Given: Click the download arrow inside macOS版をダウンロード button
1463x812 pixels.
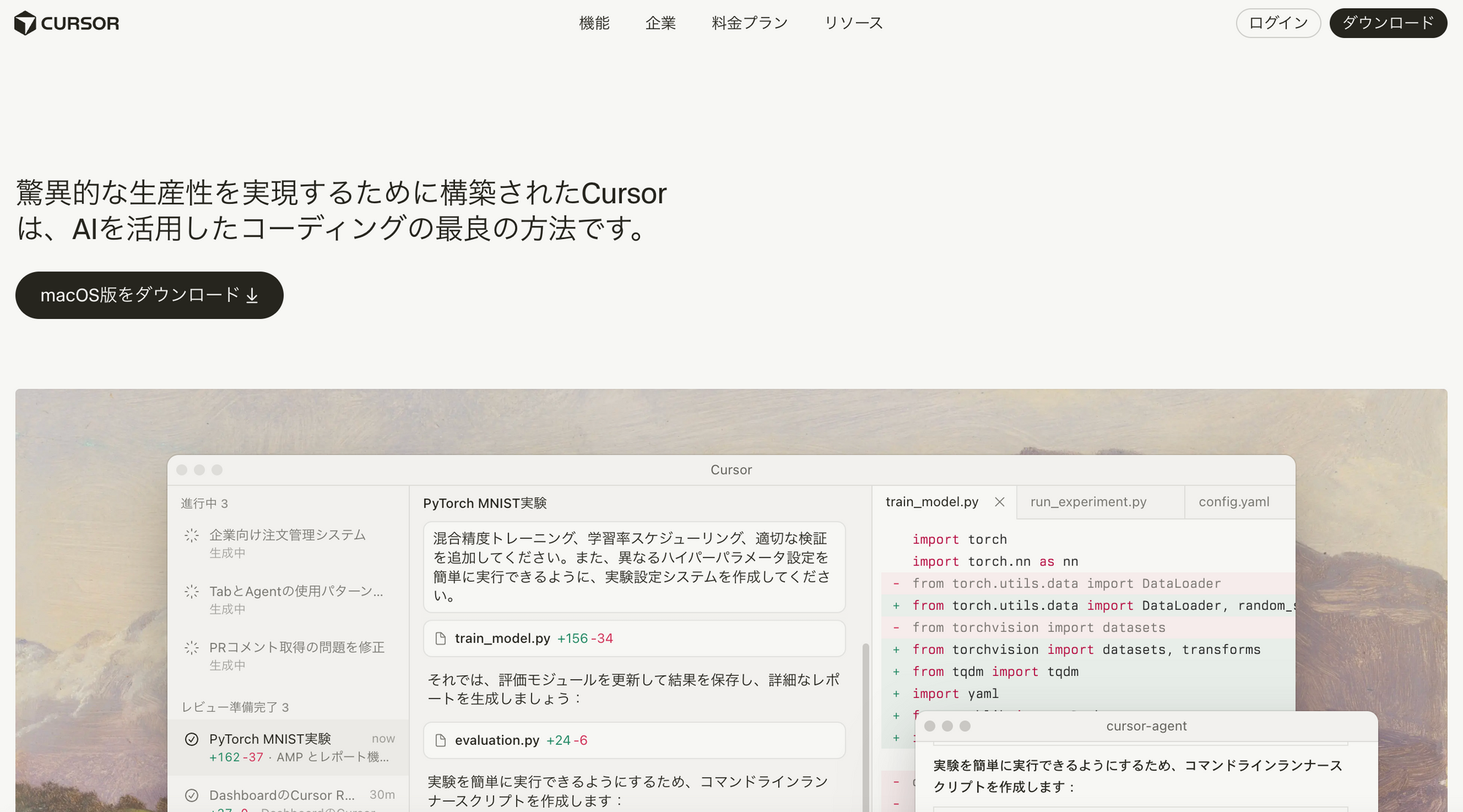Looking at the screenshot, I should click(252, 295).
